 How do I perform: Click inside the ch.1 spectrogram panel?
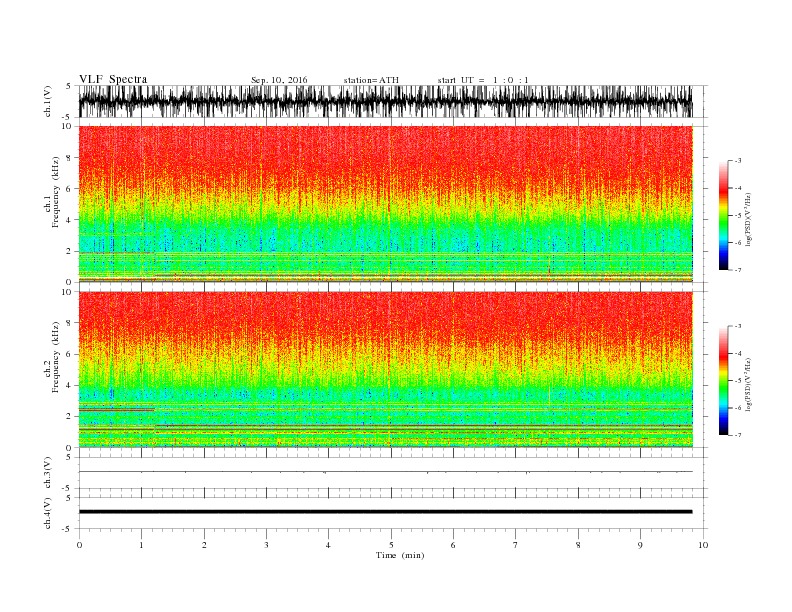tap(385, 204)
